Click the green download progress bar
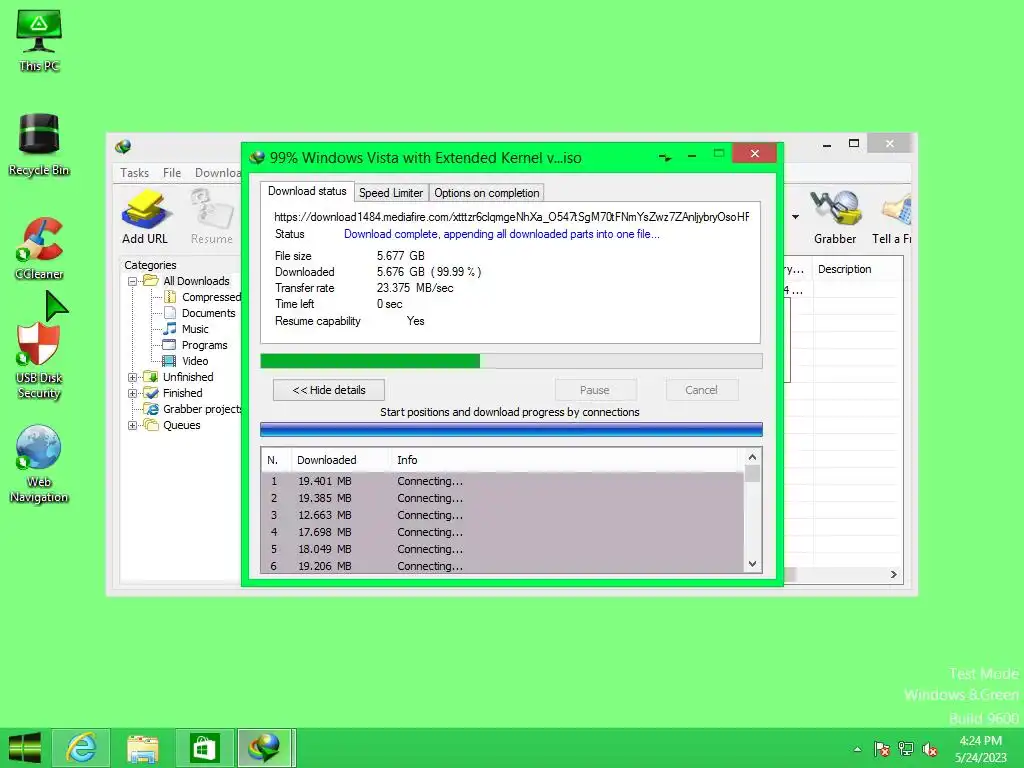 (x=511, y=361)
